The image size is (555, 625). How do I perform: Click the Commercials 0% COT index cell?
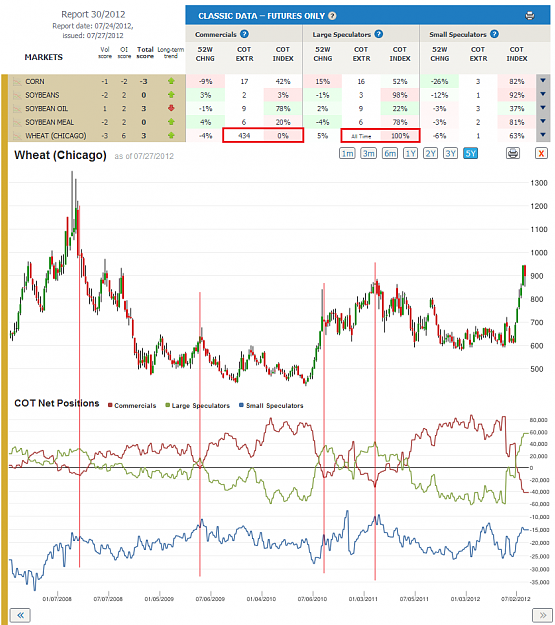pos(283,136)
